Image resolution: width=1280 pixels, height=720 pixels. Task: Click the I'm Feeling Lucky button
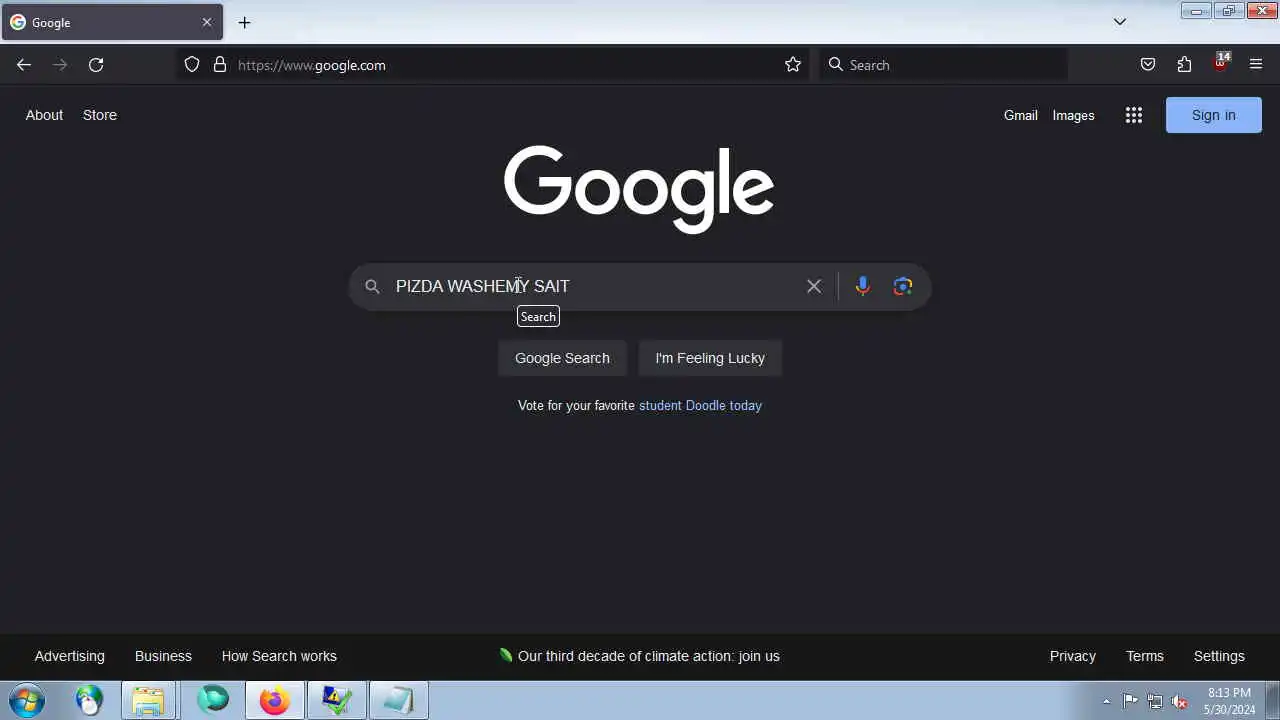click(x=710, y=358)
